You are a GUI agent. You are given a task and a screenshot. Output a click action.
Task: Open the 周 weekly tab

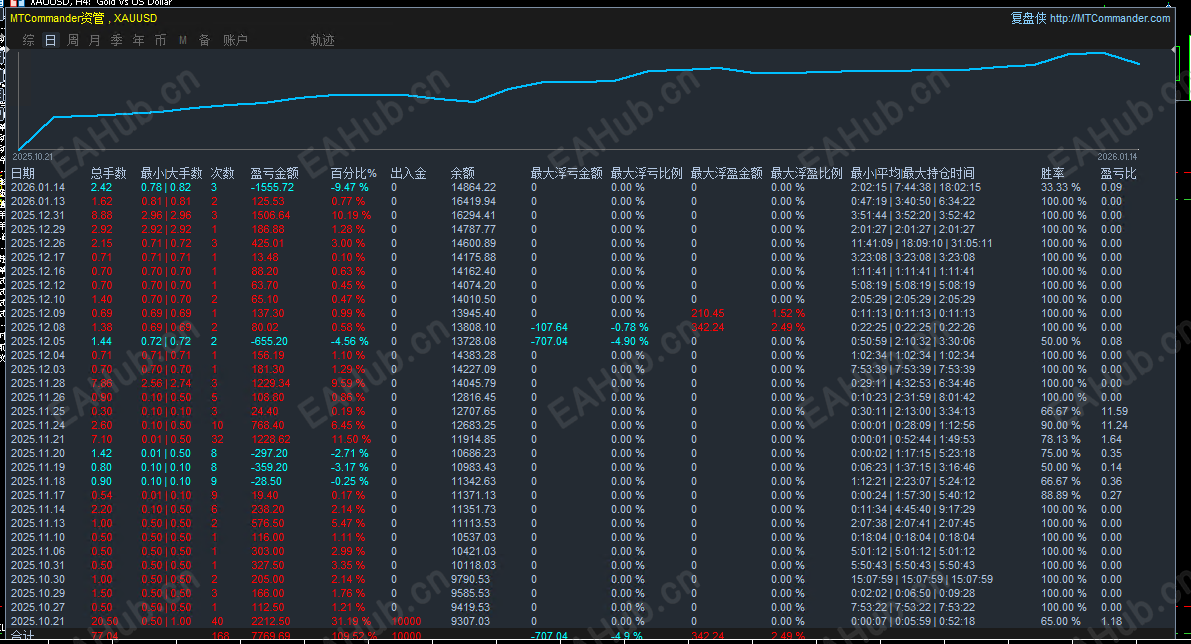click(x=73, y=40)
